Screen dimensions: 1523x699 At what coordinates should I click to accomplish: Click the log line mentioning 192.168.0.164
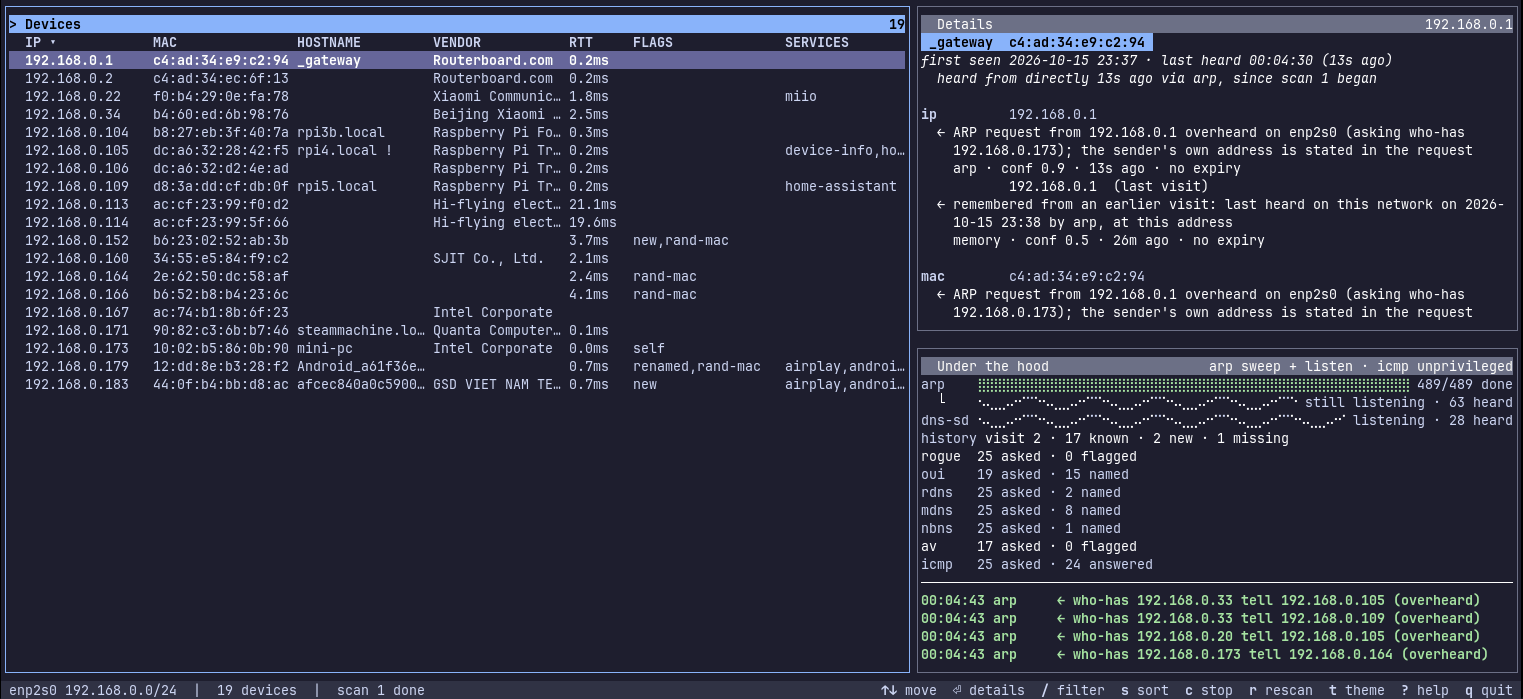click(x=1205, y=655)
